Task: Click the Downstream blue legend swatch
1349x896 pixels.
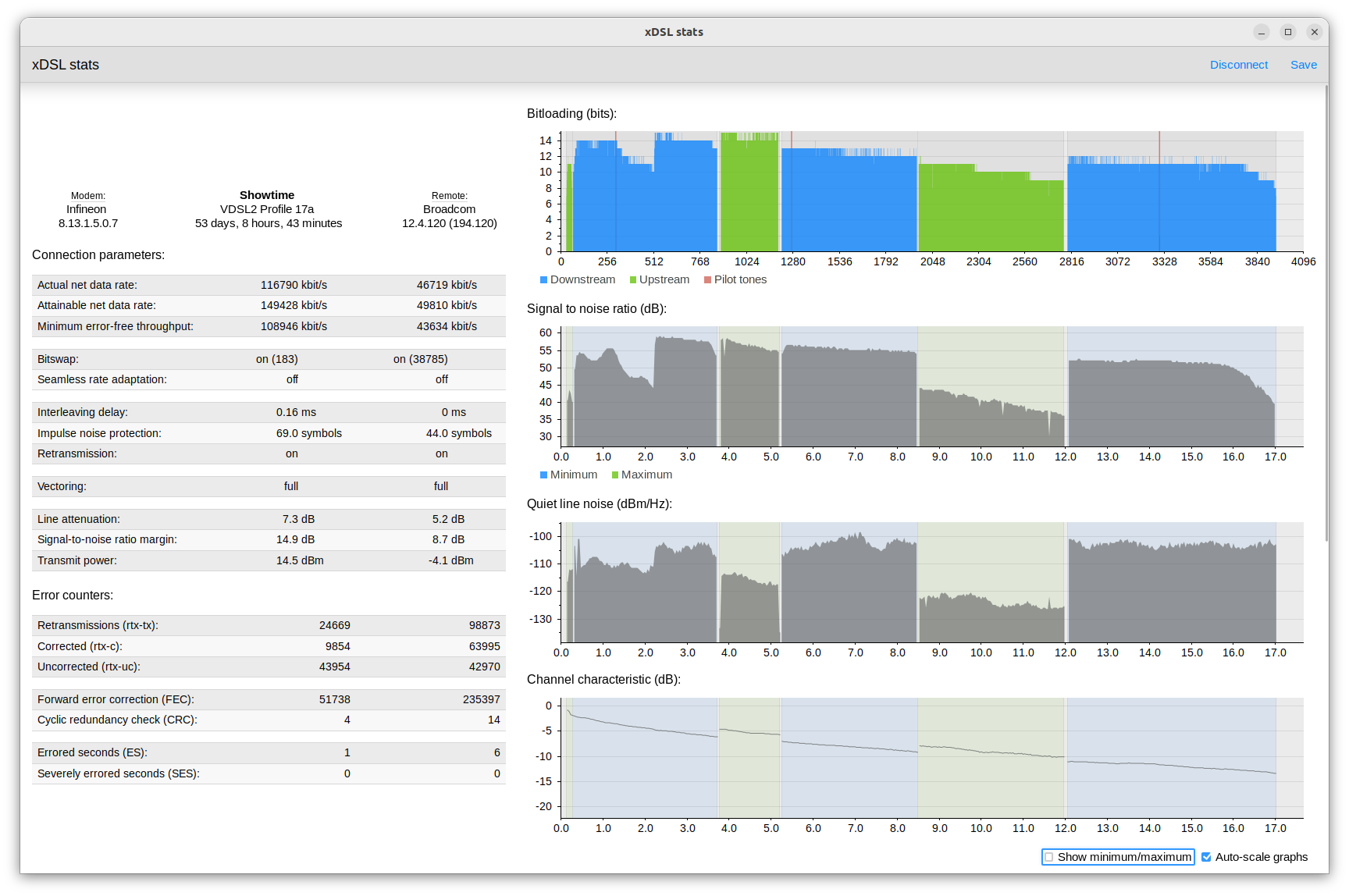Action: click(x=543, y=279)
